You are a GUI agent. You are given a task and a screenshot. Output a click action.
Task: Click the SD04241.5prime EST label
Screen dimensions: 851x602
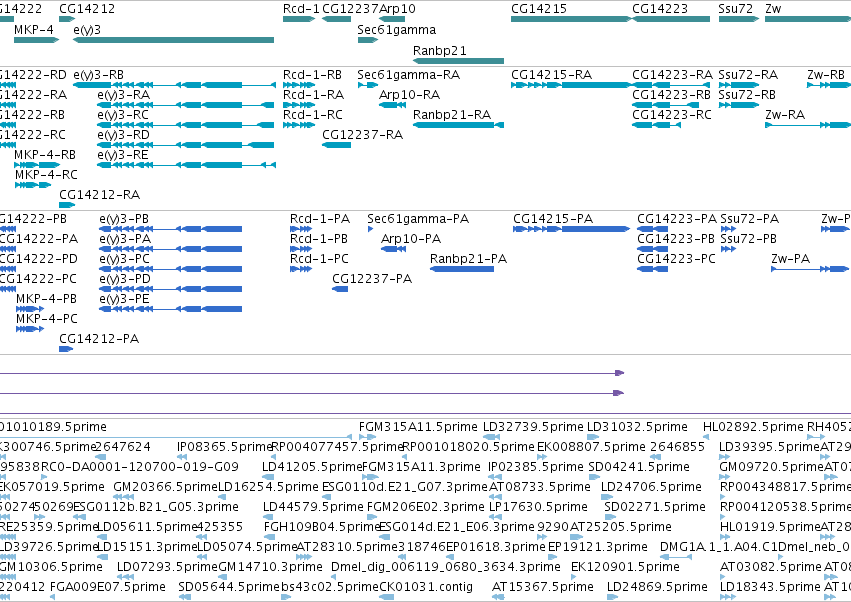(x=639, y=467)
